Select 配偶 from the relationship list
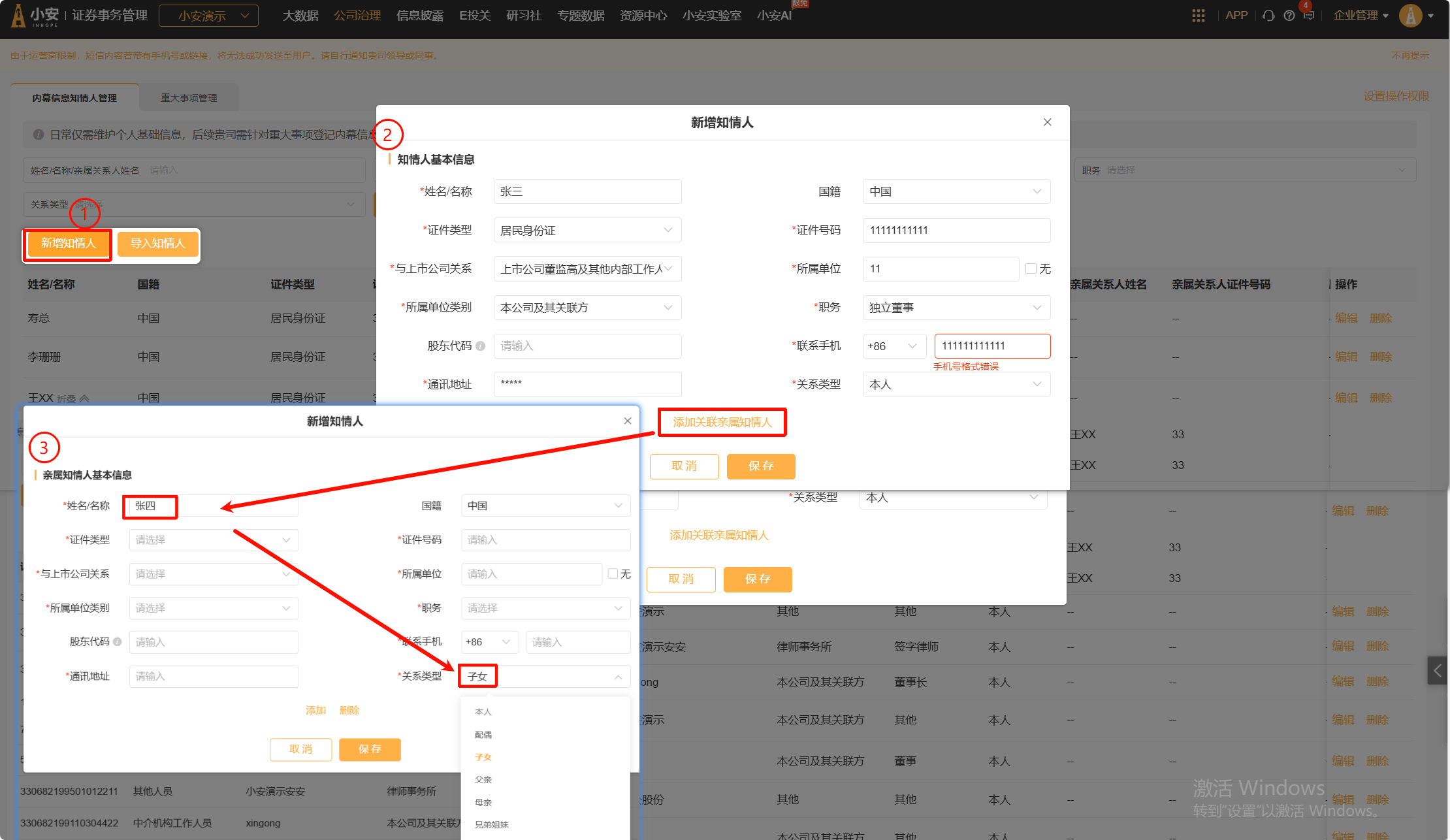Viewport: 1450px width, 840px height. point(483,735)
